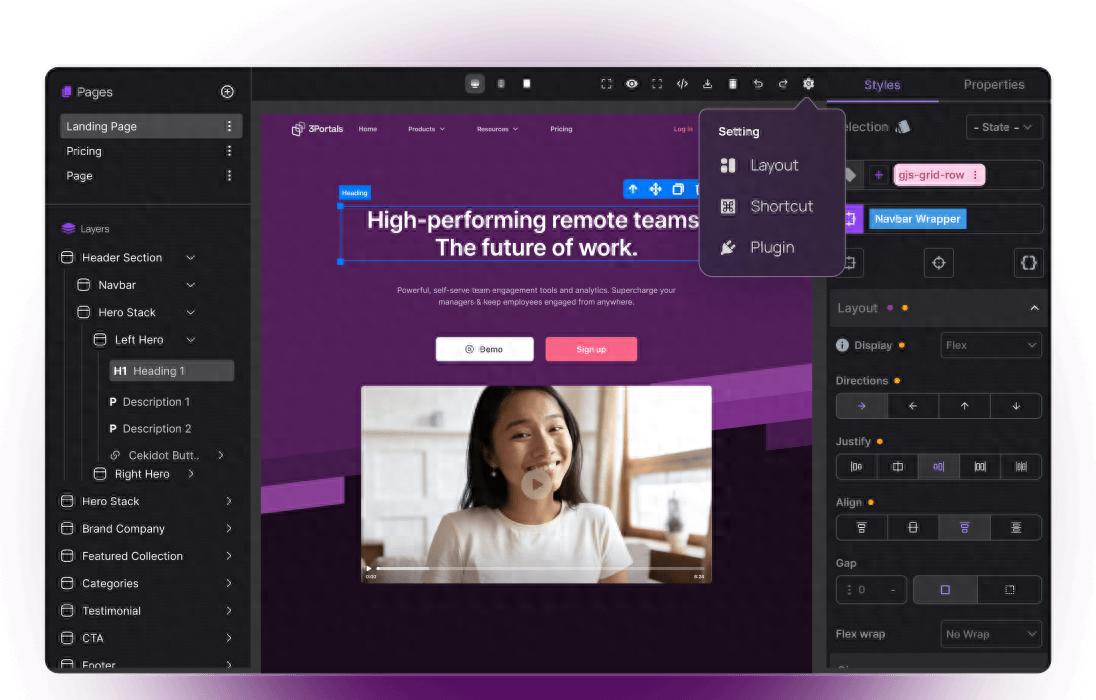Click the purple plus to add class

[879, 175]
